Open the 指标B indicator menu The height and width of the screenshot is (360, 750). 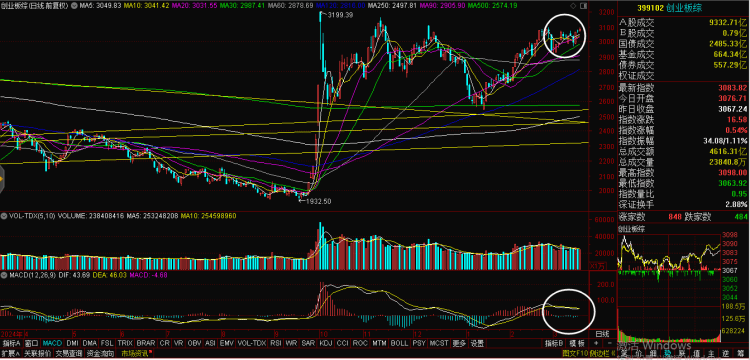(x=553, y=343)
